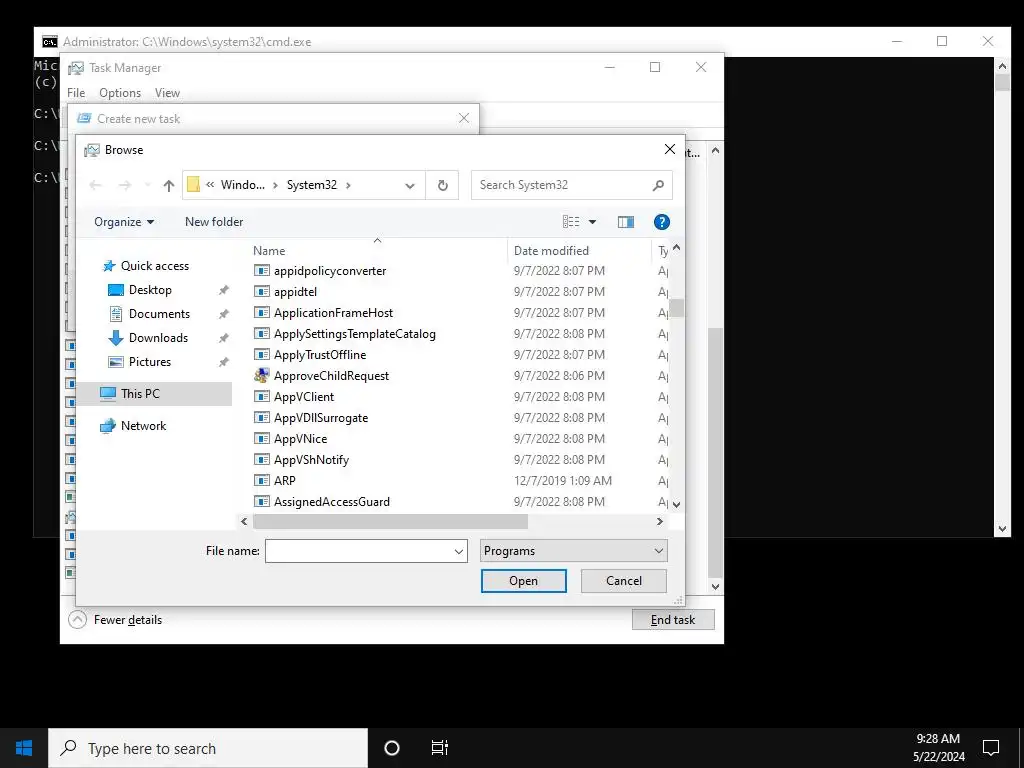Expand the File name combo box dropdown
This screenshot has width=1024, height=768.
(x=458, y=551)
